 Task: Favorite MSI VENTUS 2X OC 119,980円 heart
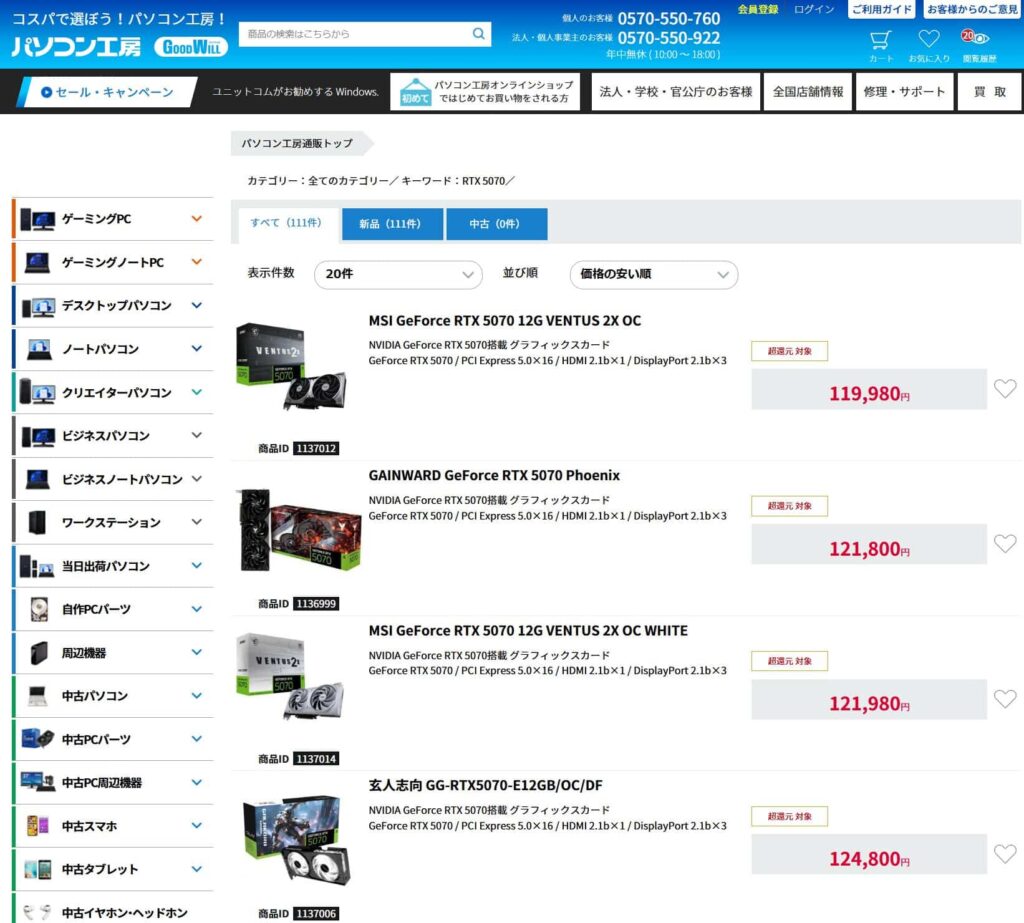click(1005, 389)
